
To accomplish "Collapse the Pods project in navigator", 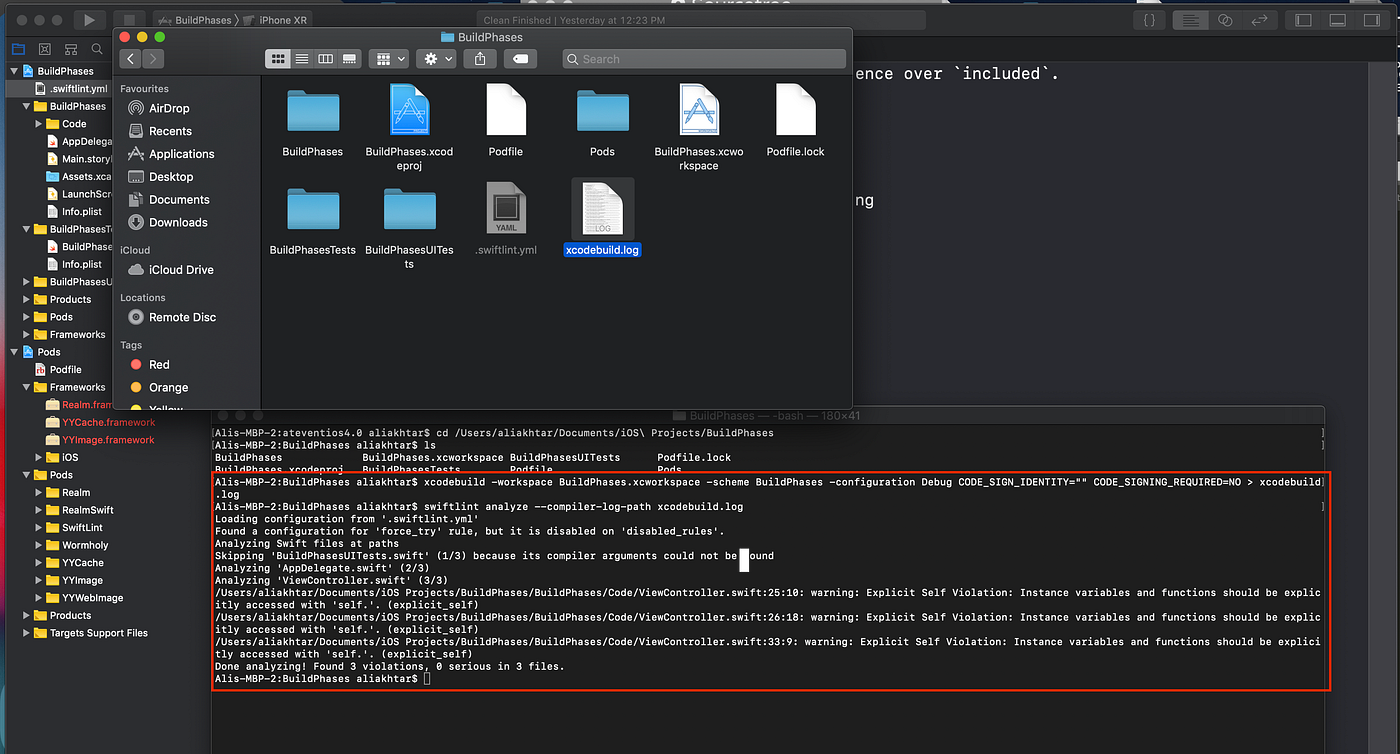I will [x=15, y=352].
